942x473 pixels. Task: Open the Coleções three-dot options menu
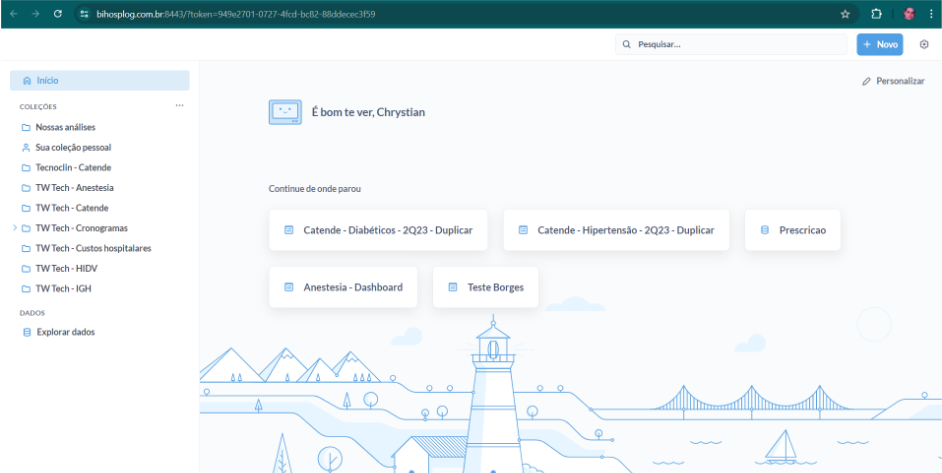[179, 106]
